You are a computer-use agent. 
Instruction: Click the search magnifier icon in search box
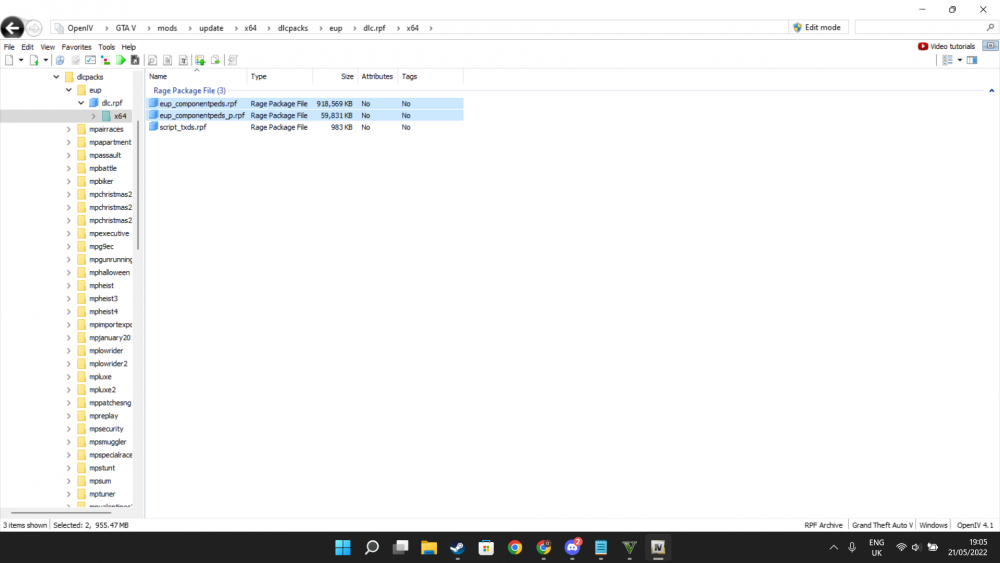(x=990, y=27)
